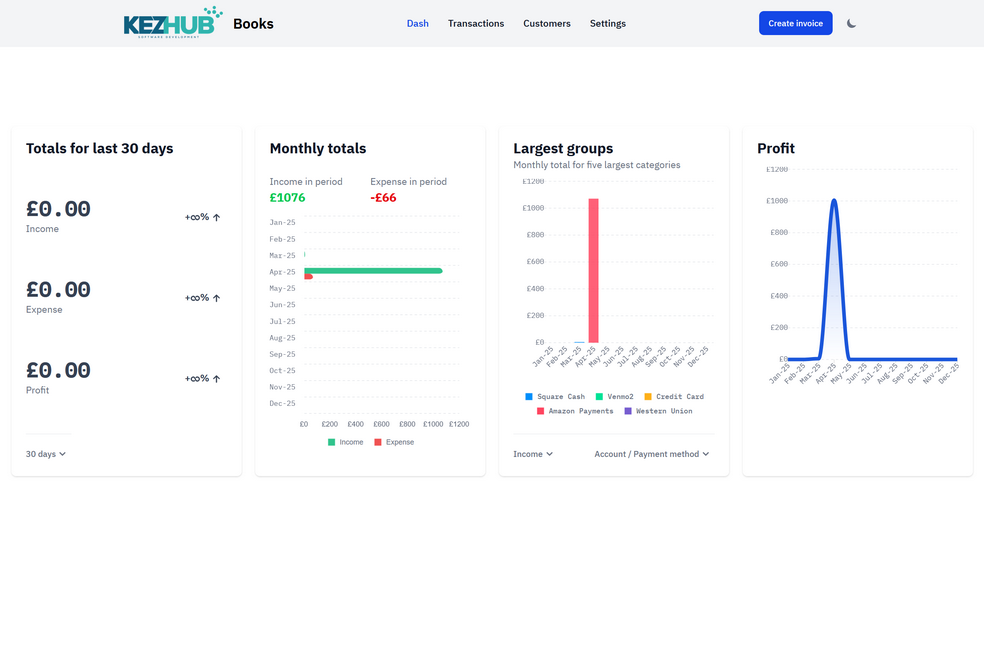This screenshot has height=665, width=984.
Task: Click the green April income bar
Action: (x=372, y=271)
